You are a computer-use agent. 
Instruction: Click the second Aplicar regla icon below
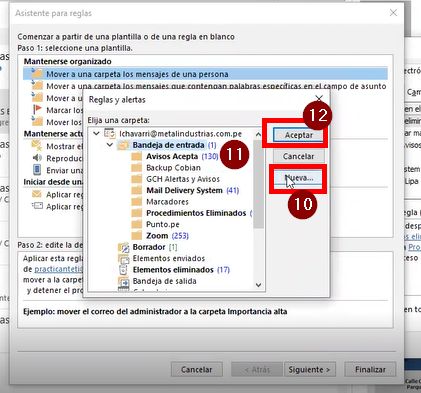(37, 206)
